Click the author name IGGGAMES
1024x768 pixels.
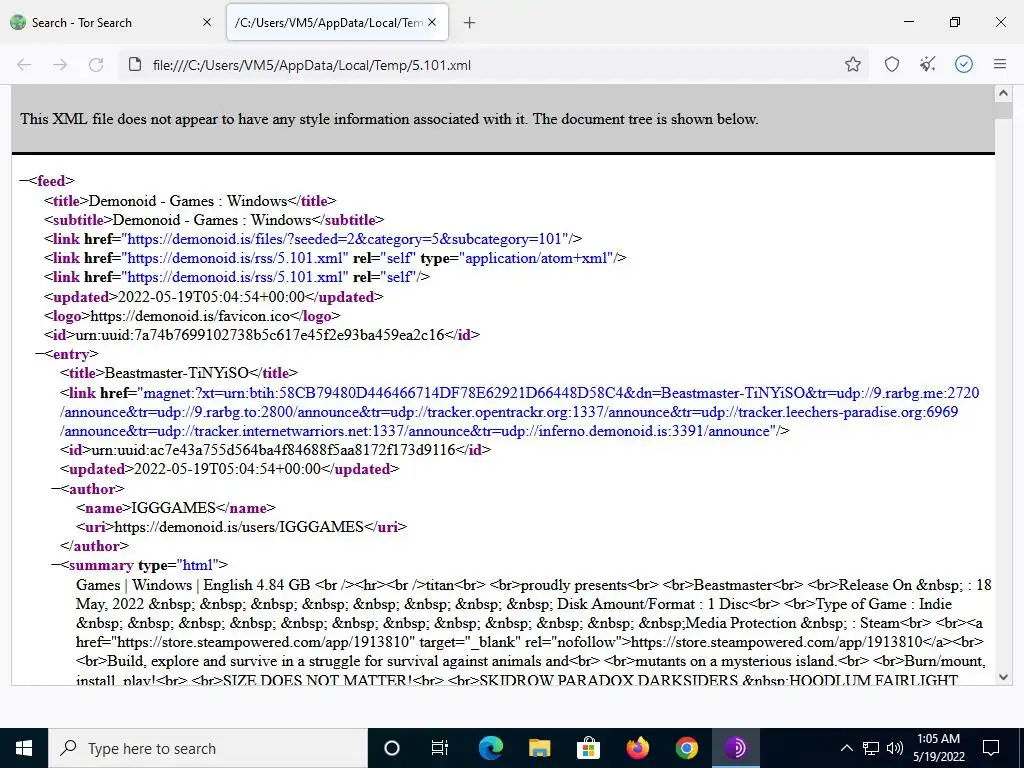click(173, 508)
